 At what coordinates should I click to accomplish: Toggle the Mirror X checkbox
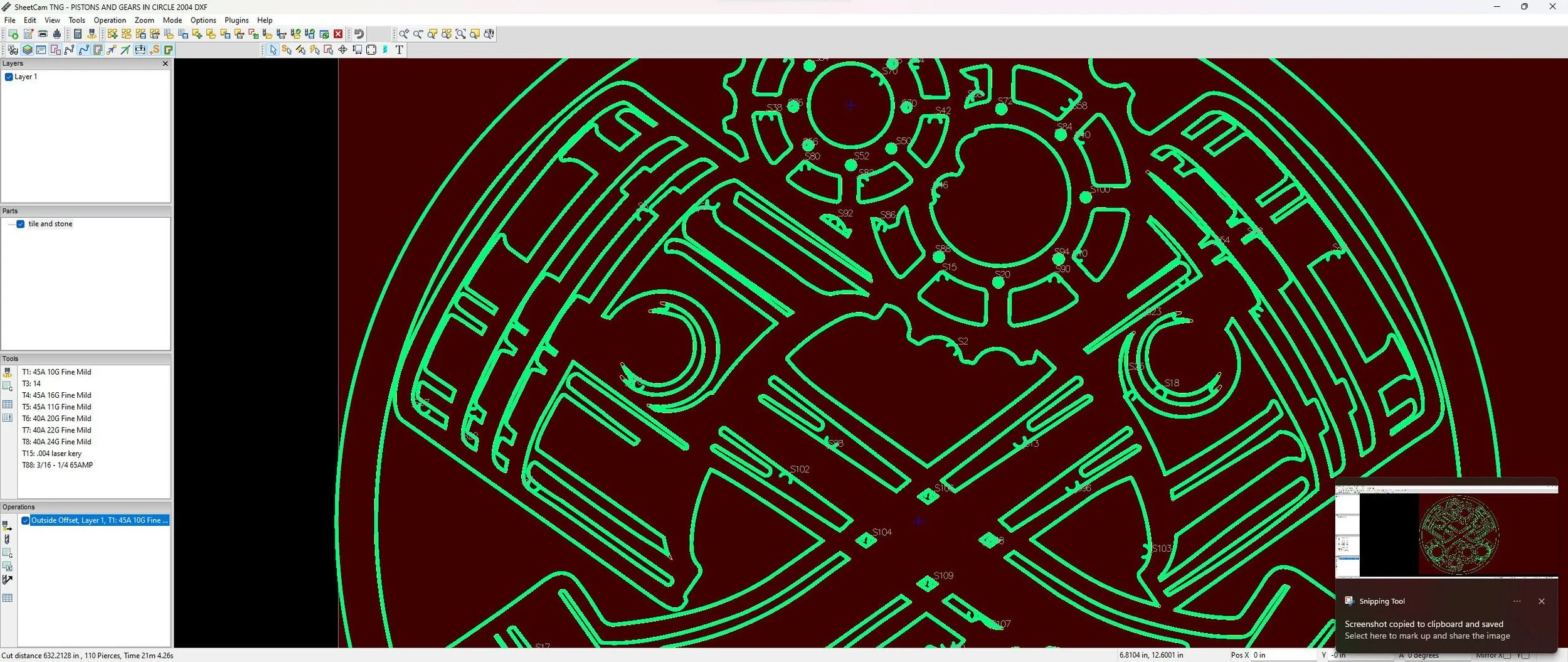coord(1507,656)
